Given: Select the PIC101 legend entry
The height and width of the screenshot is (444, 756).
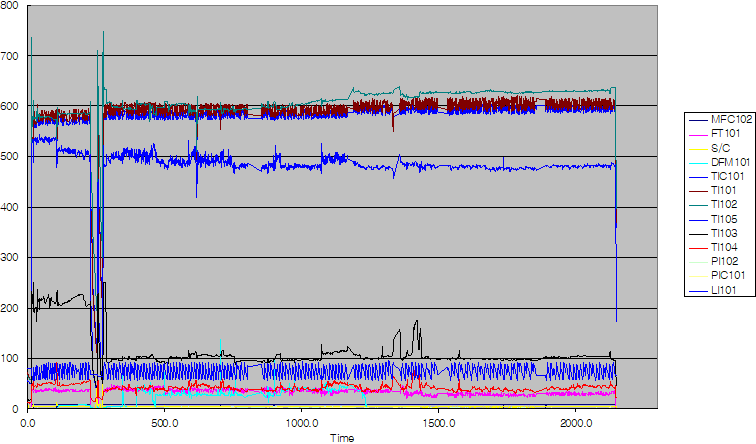Looking at the screenshot, I should tap(717, 276).
